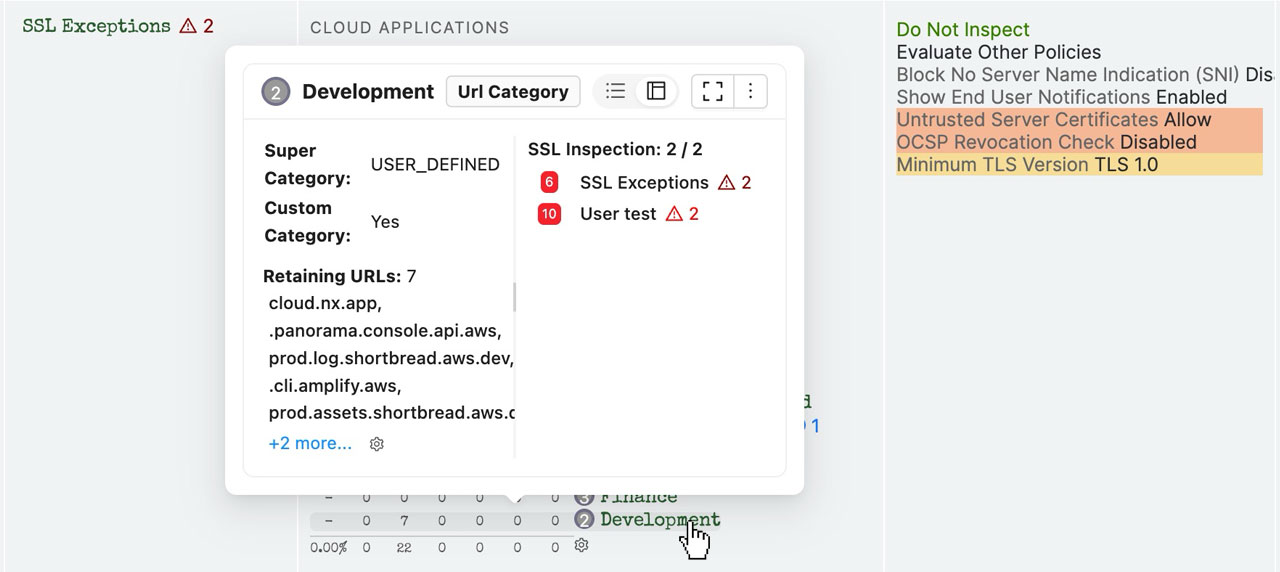This screenshot has height=572, width=1280.
Task: Click gear icon under the table totals row
Action: [582, 545]
